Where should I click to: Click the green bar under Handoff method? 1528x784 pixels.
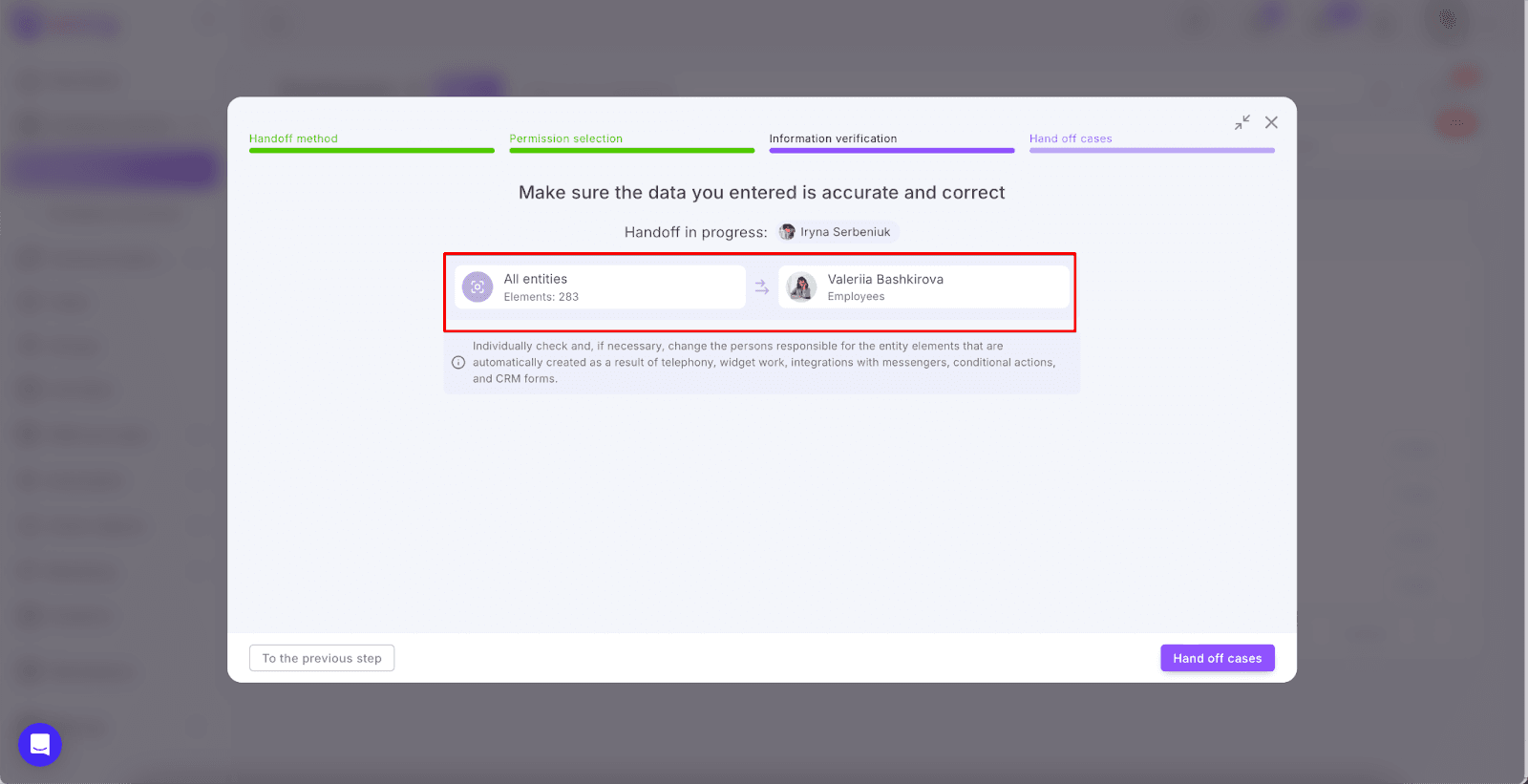(371, 150)
